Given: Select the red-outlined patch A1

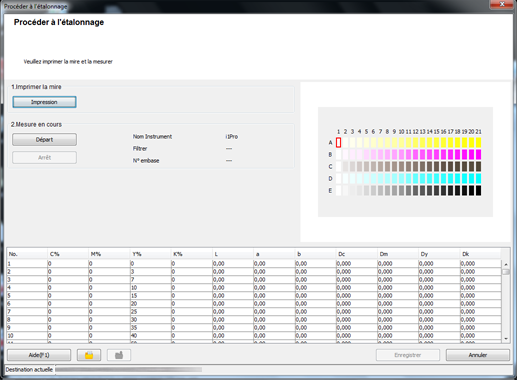Looking at the screenshot, I should click(x=338, y=142).
